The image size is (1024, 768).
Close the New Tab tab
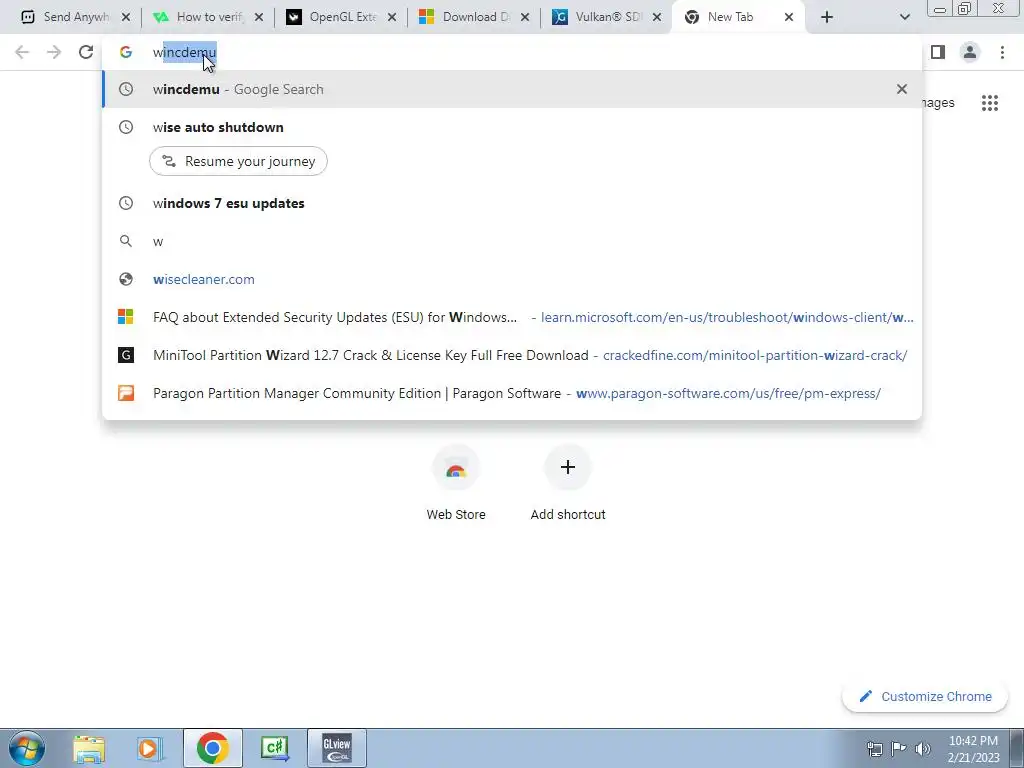click(789, 17)
